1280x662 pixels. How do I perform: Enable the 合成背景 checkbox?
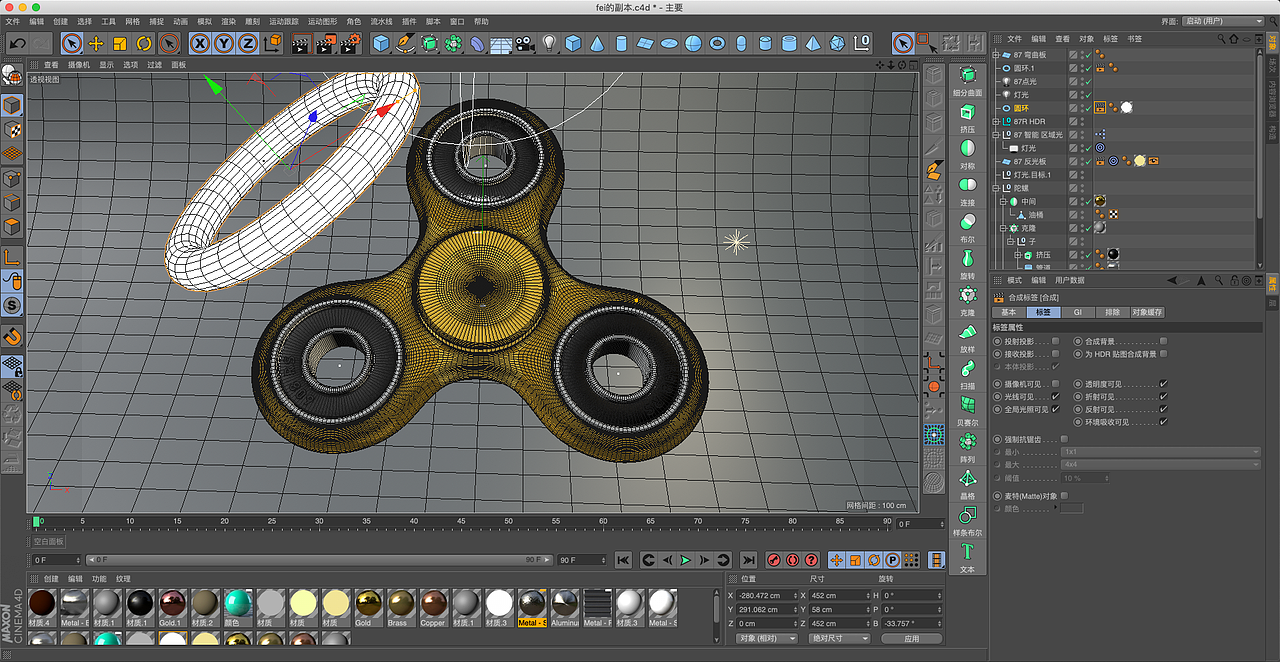coord(1163,341)
